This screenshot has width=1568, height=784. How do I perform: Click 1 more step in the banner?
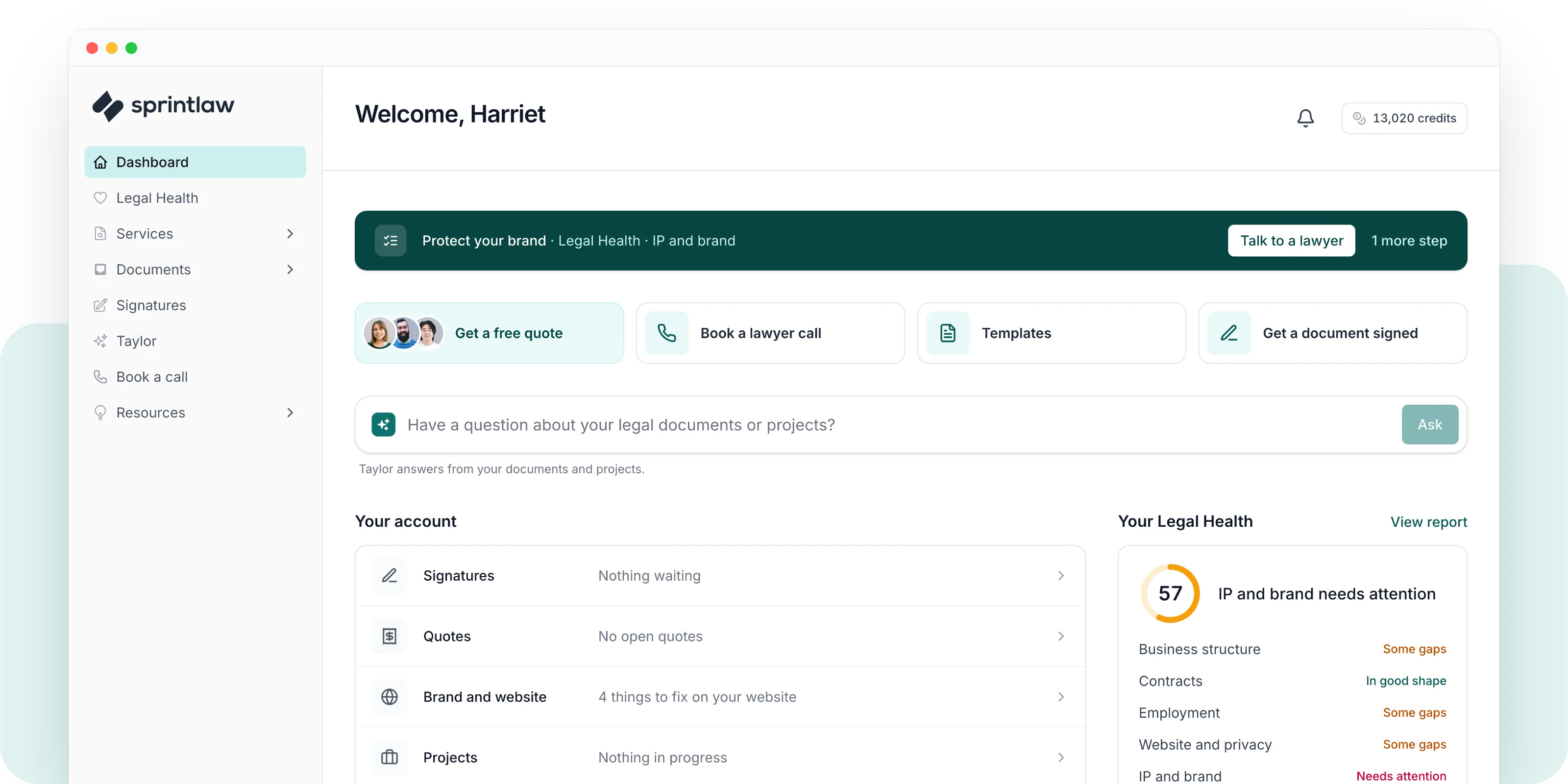tap(1409, 241)
